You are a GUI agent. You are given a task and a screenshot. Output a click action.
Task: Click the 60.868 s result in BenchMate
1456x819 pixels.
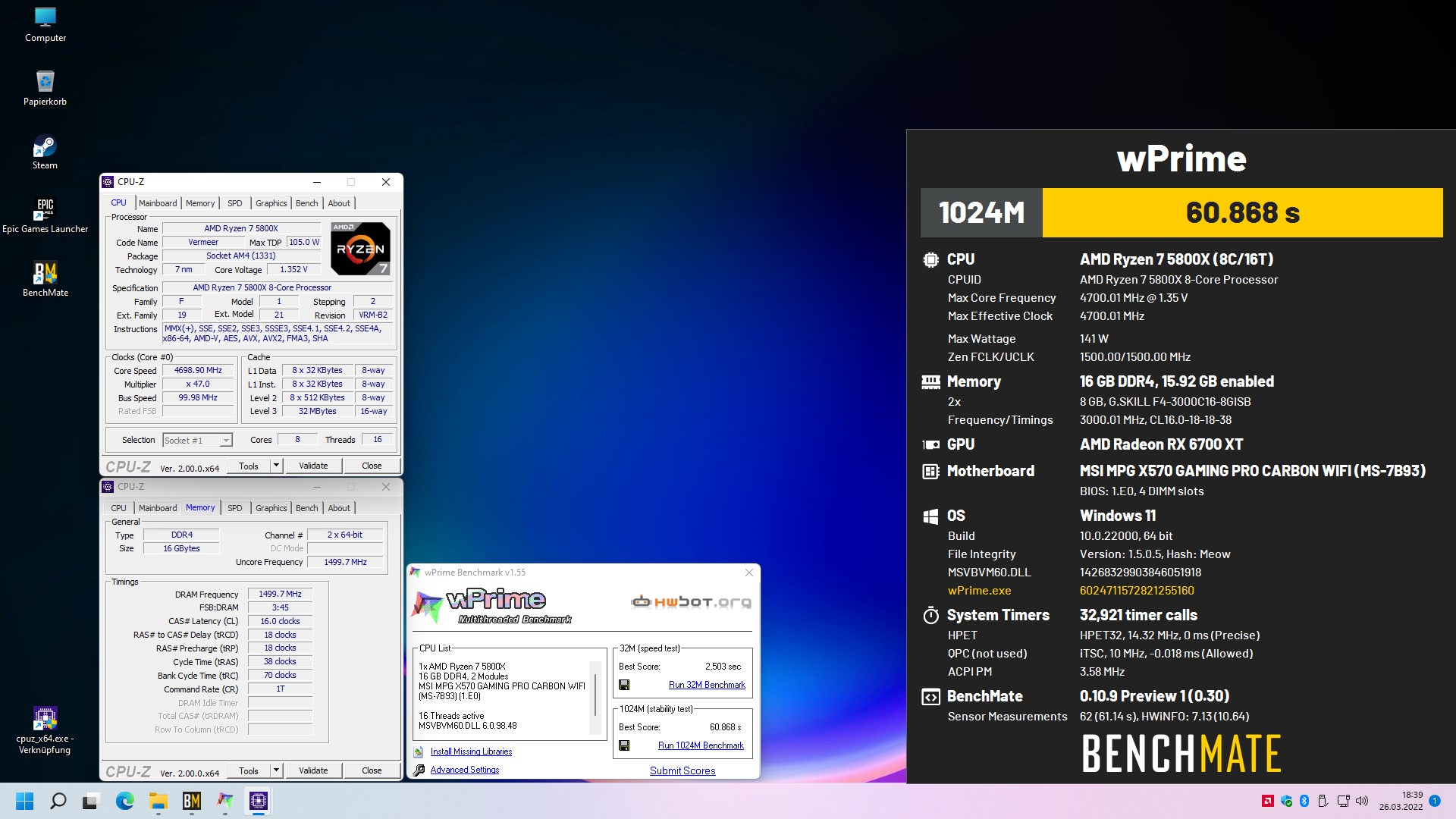point(1242,213)
